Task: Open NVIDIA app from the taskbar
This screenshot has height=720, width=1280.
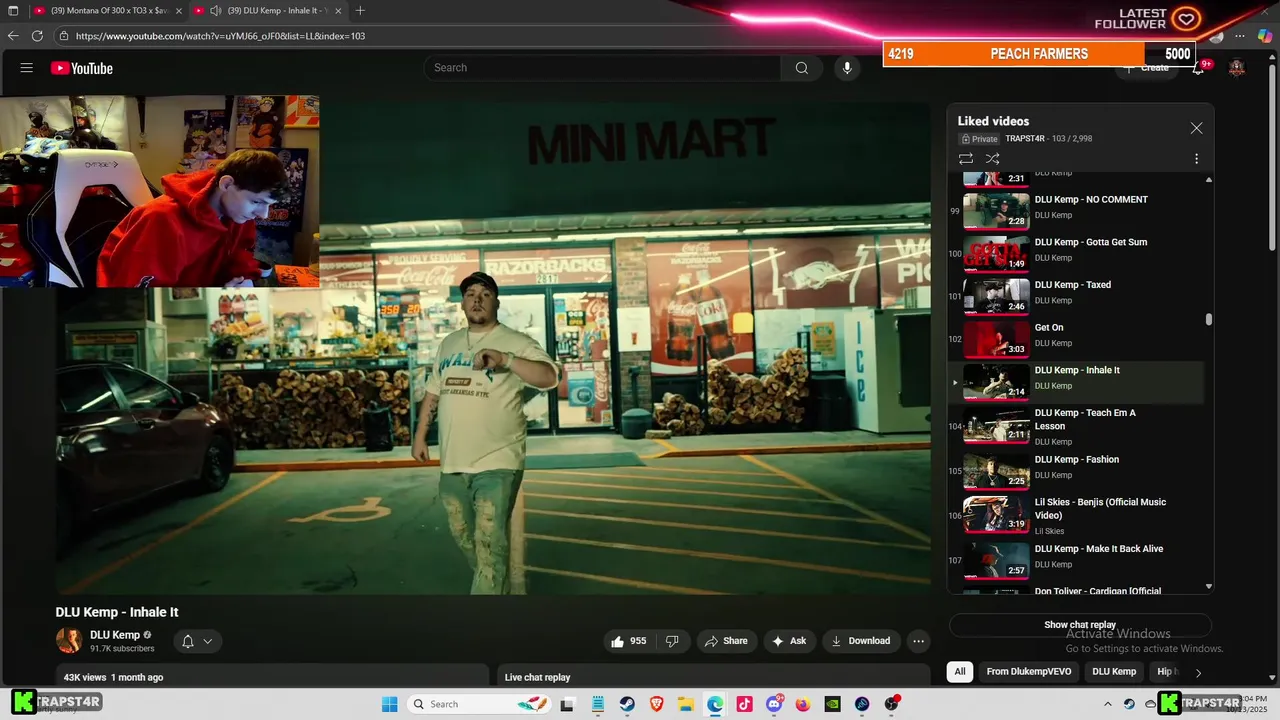Action: [832, 704]
